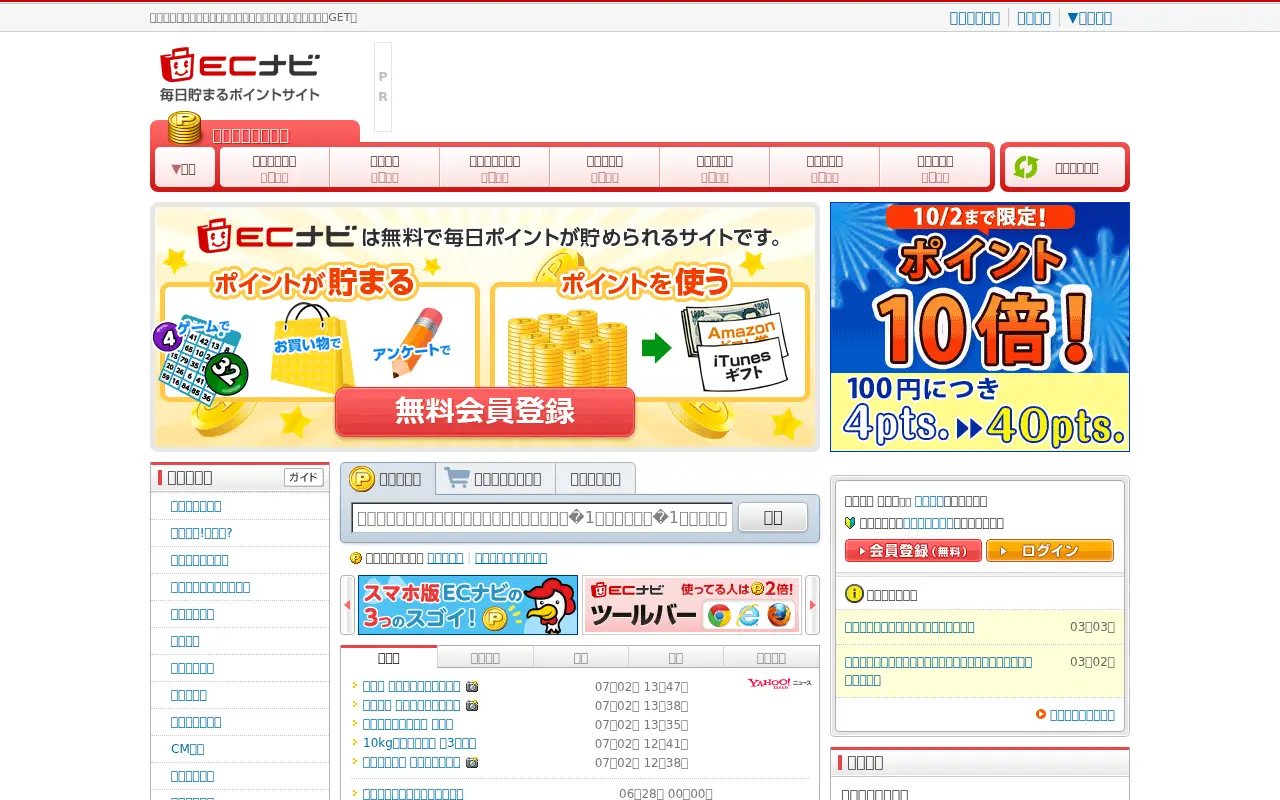Select the shopping cart search tab
The height and width of the screenshot is (800, 1280).
pos(496,479)
